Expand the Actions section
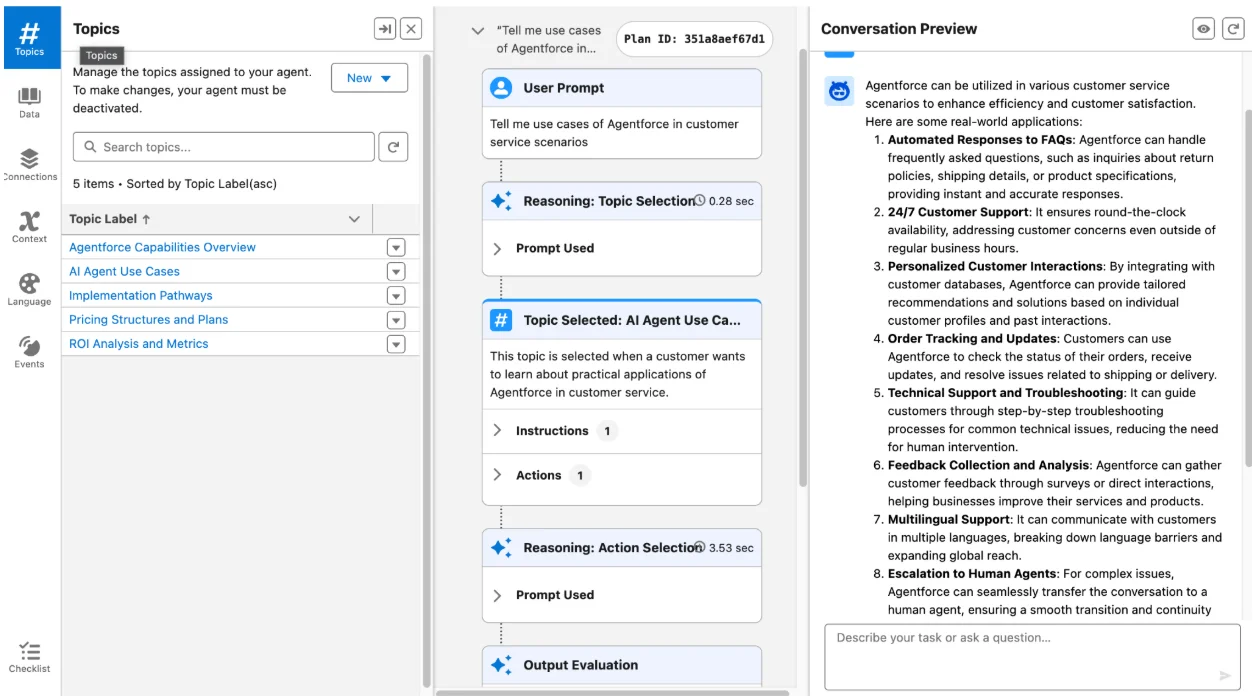 pos(498,475)
